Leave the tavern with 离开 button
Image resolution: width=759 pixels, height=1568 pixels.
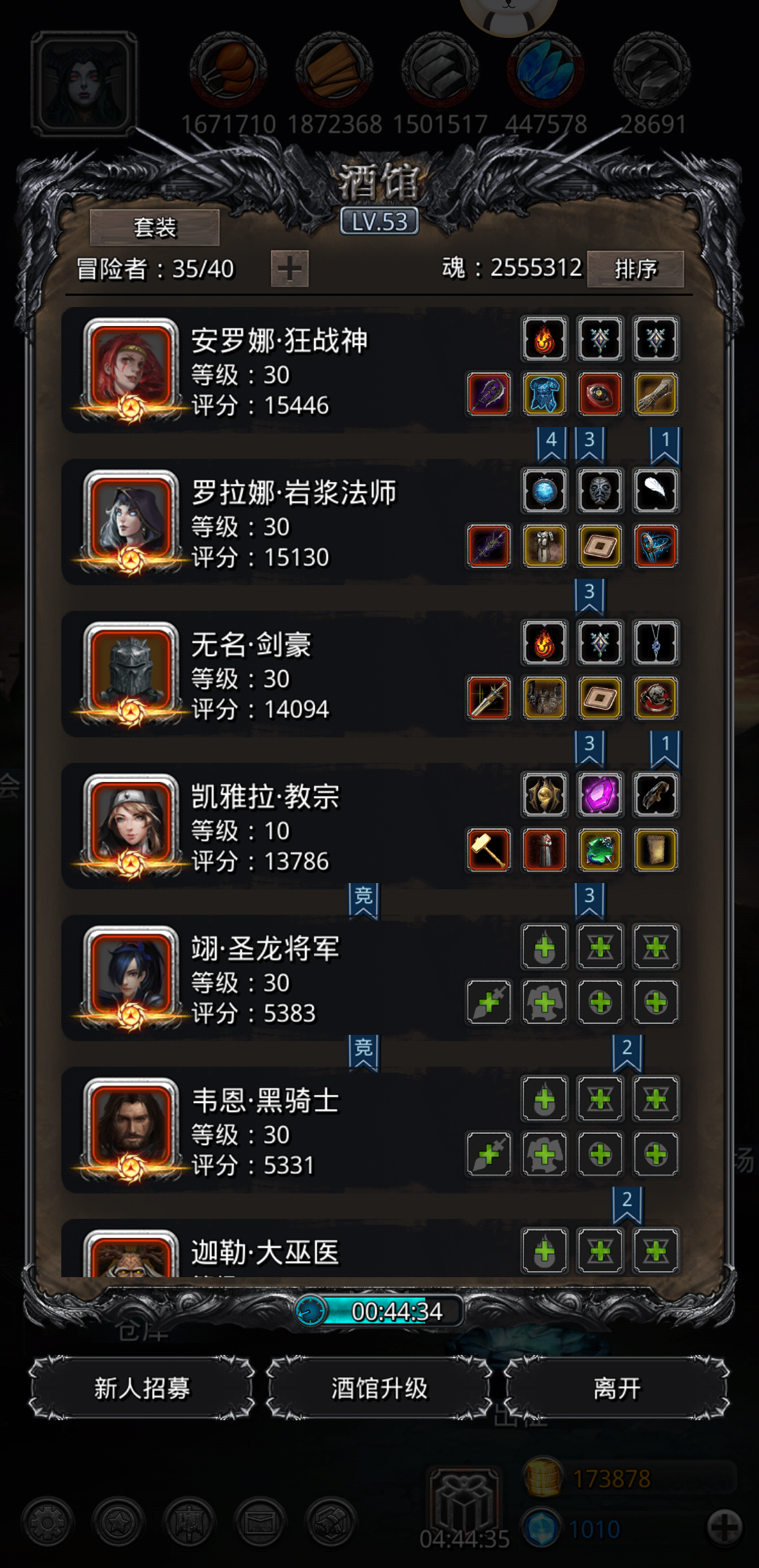(x=617, y=1388)
